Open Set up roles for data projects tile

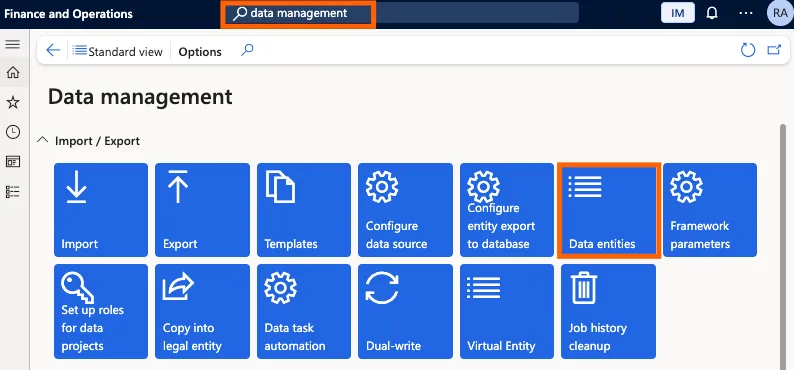tap(101, 311)
